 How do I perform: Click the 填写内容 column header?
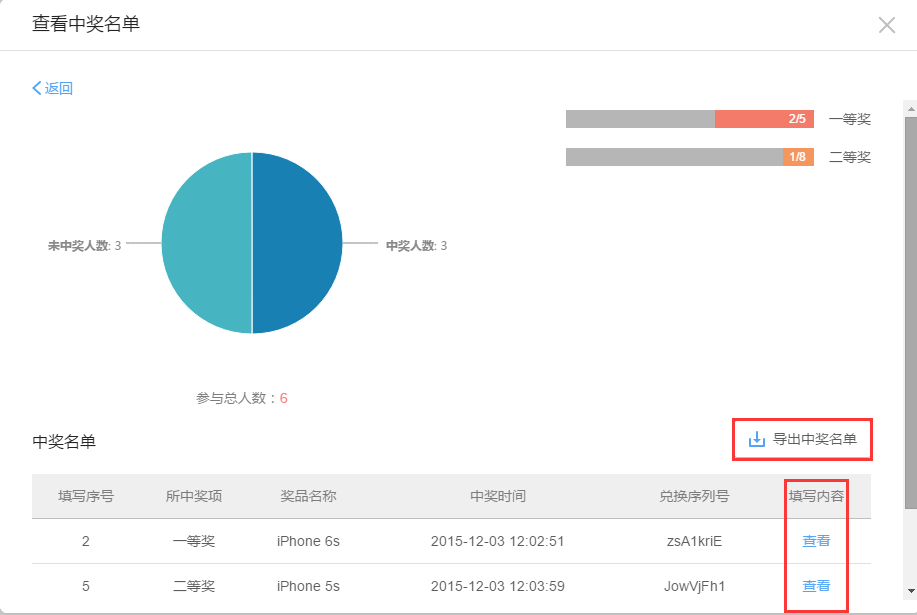[x=816, y=496]
